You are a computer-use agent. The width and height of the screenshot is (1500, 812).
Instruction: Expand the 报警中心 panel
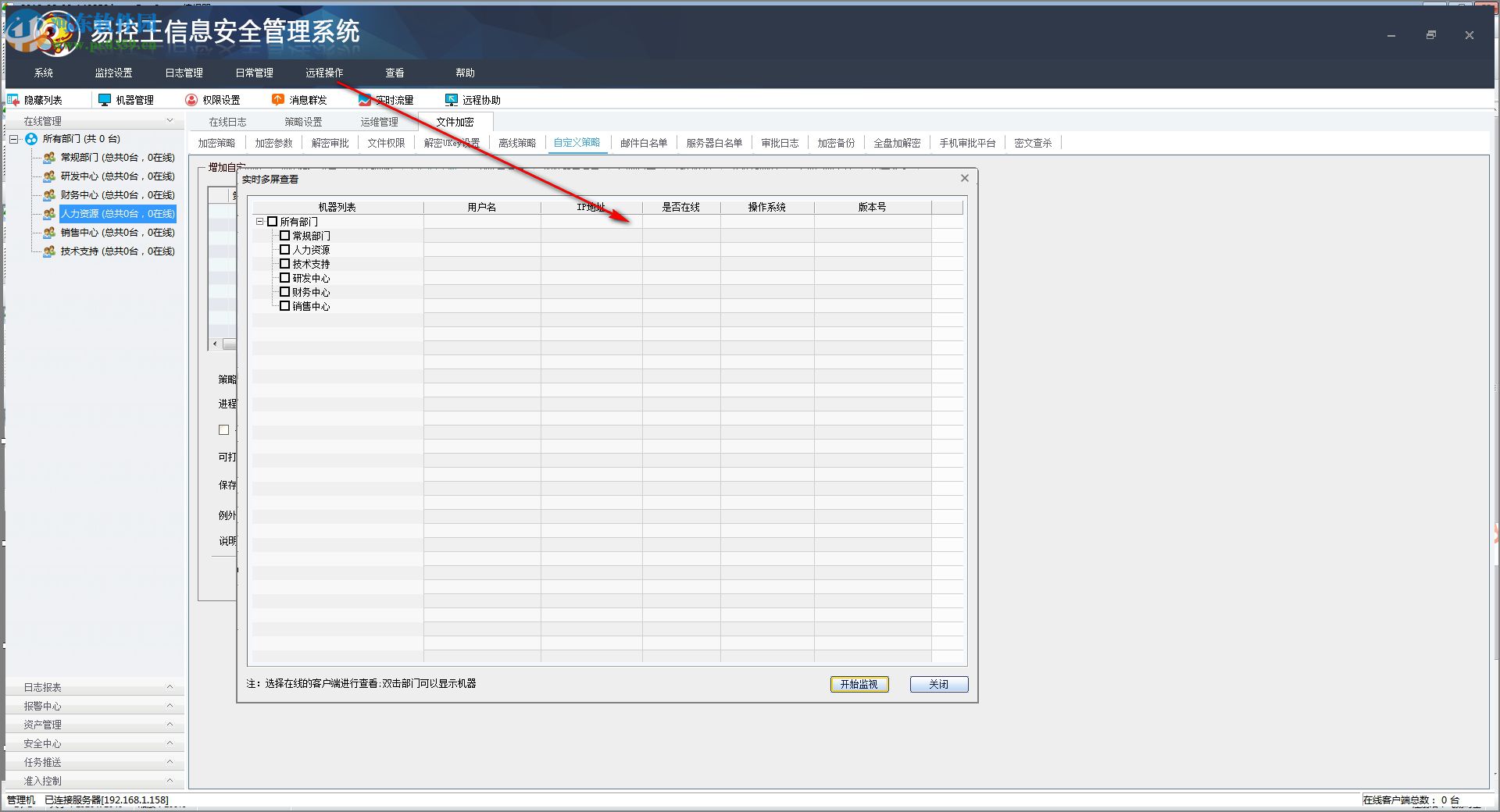coord(170,706)
